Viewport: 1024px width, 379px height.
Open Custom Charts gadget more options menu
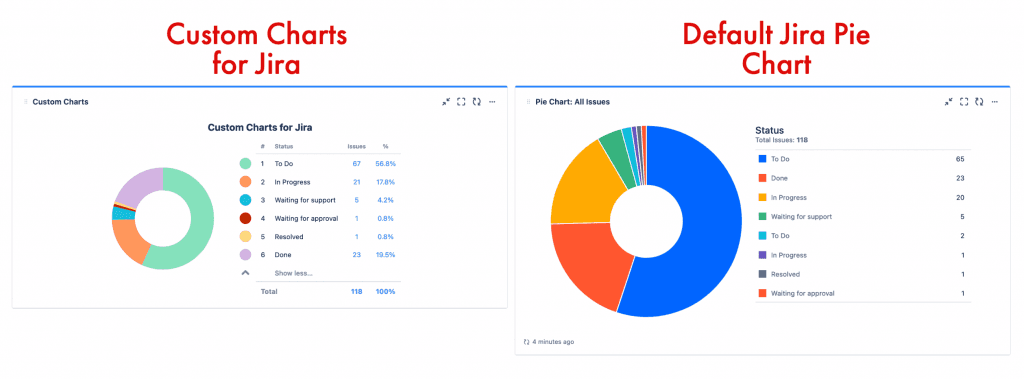pyautogui.click(x=492, y=102)
